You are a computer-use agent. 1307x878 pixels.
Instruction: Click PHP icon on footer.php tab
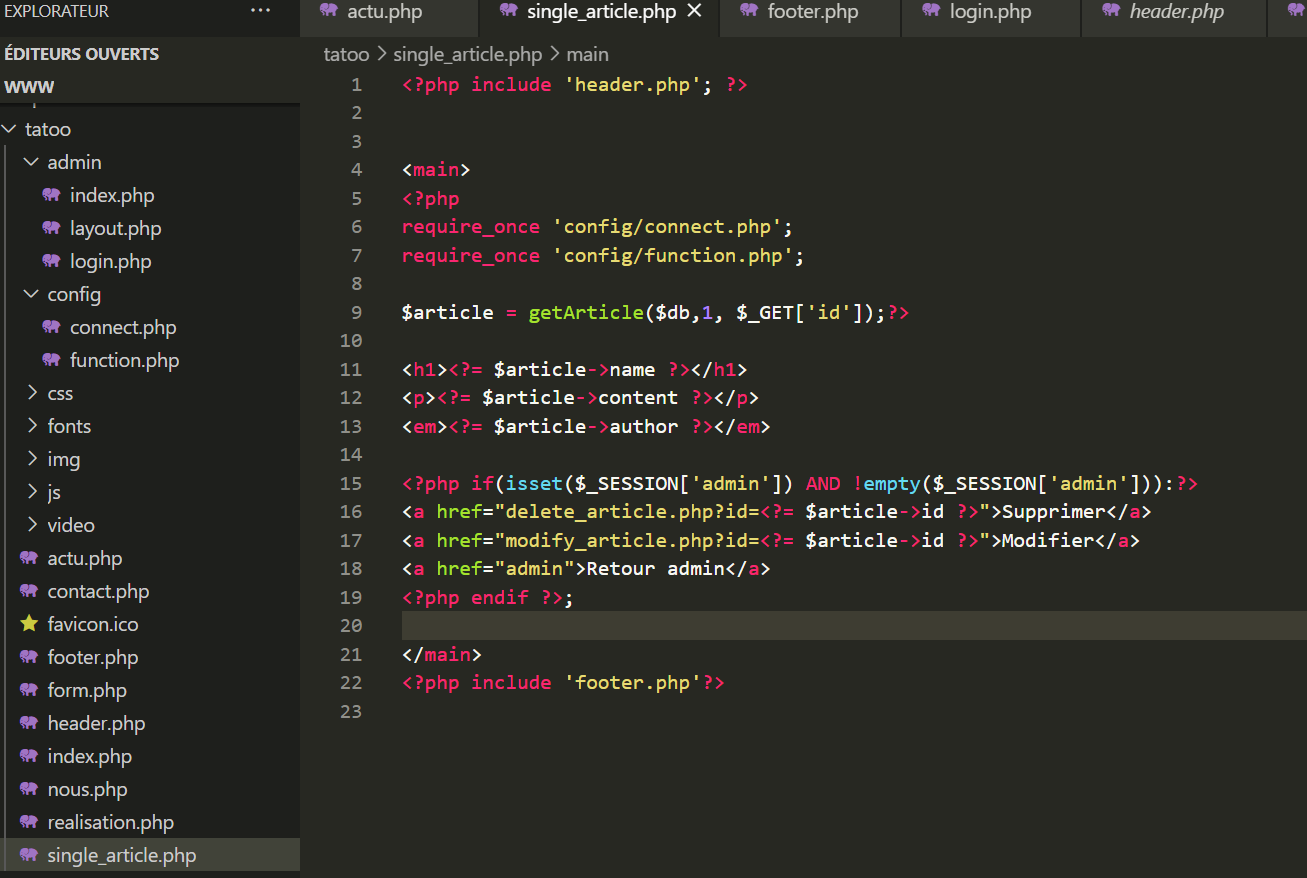click(x=748, y=11)
